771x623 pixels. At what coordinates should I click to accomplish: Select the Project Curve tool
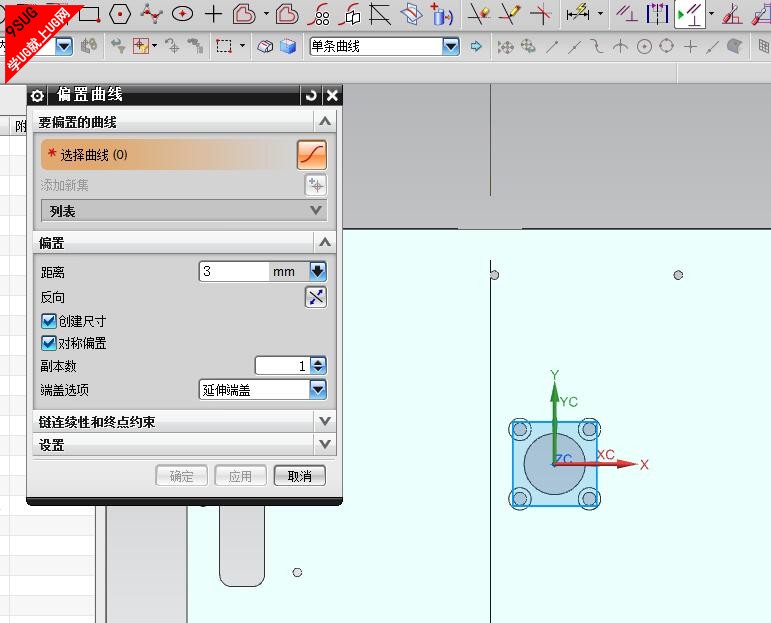(442, 14)
